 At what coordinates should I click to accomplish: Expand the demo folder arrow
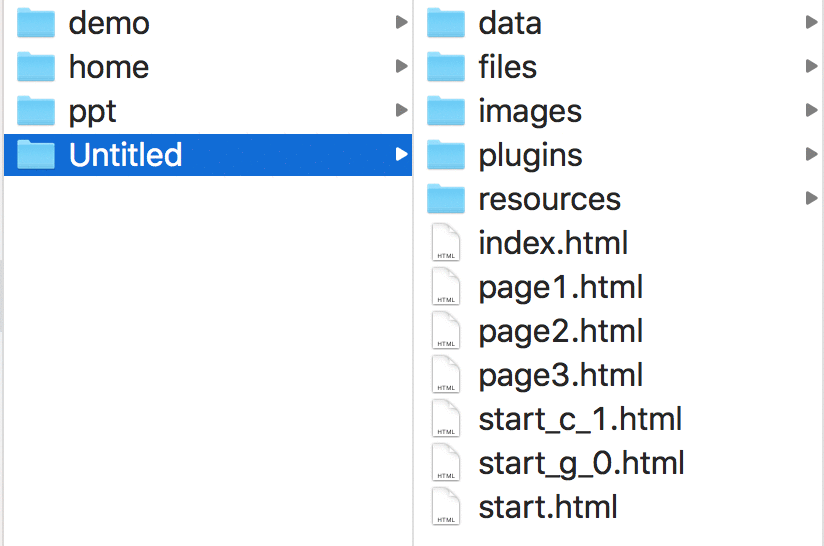click(x=401, y=22)
